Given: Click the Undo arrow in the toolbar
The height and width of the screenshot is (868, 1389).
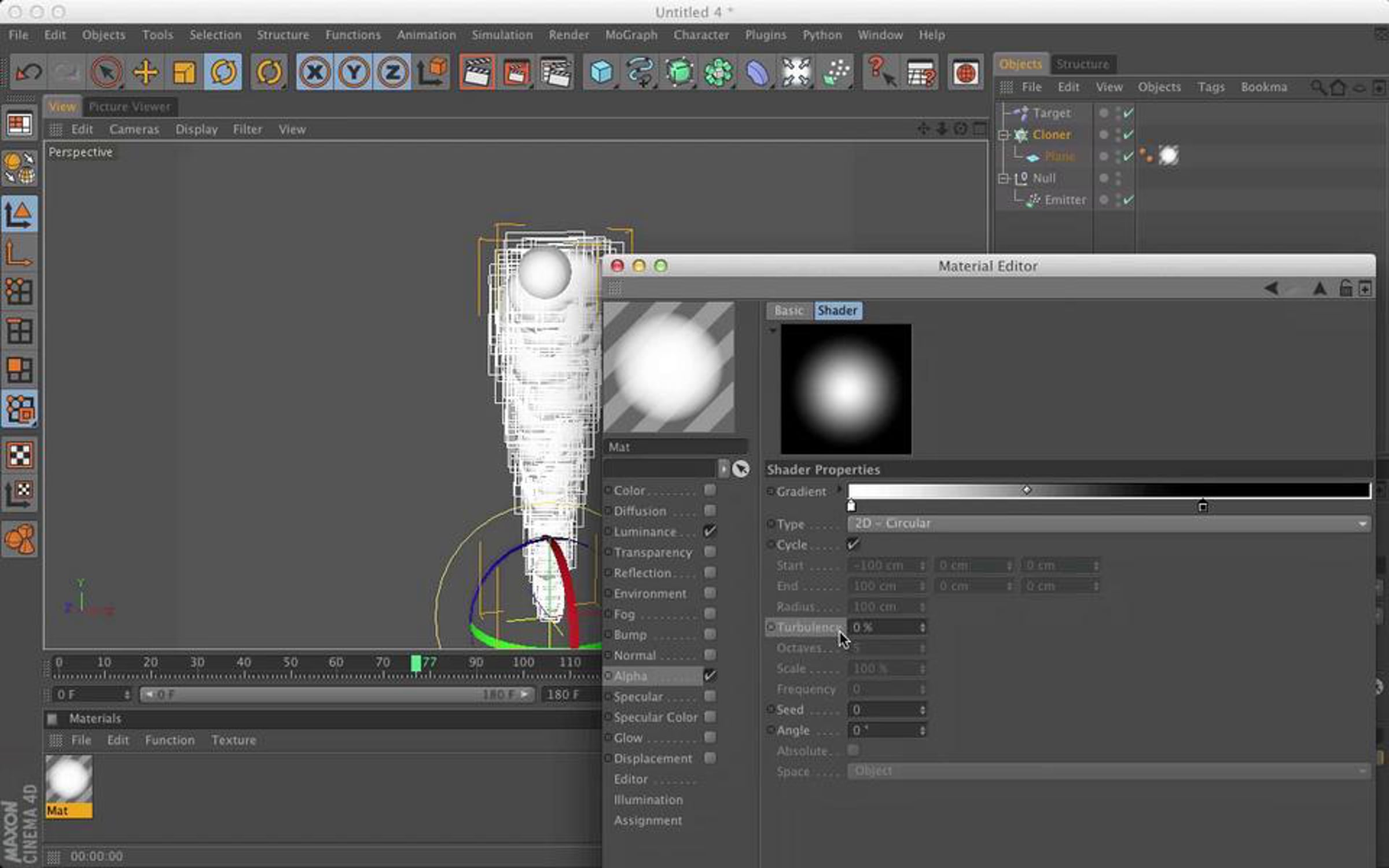Looking at the screenshot, I should (x=28, y=72).
